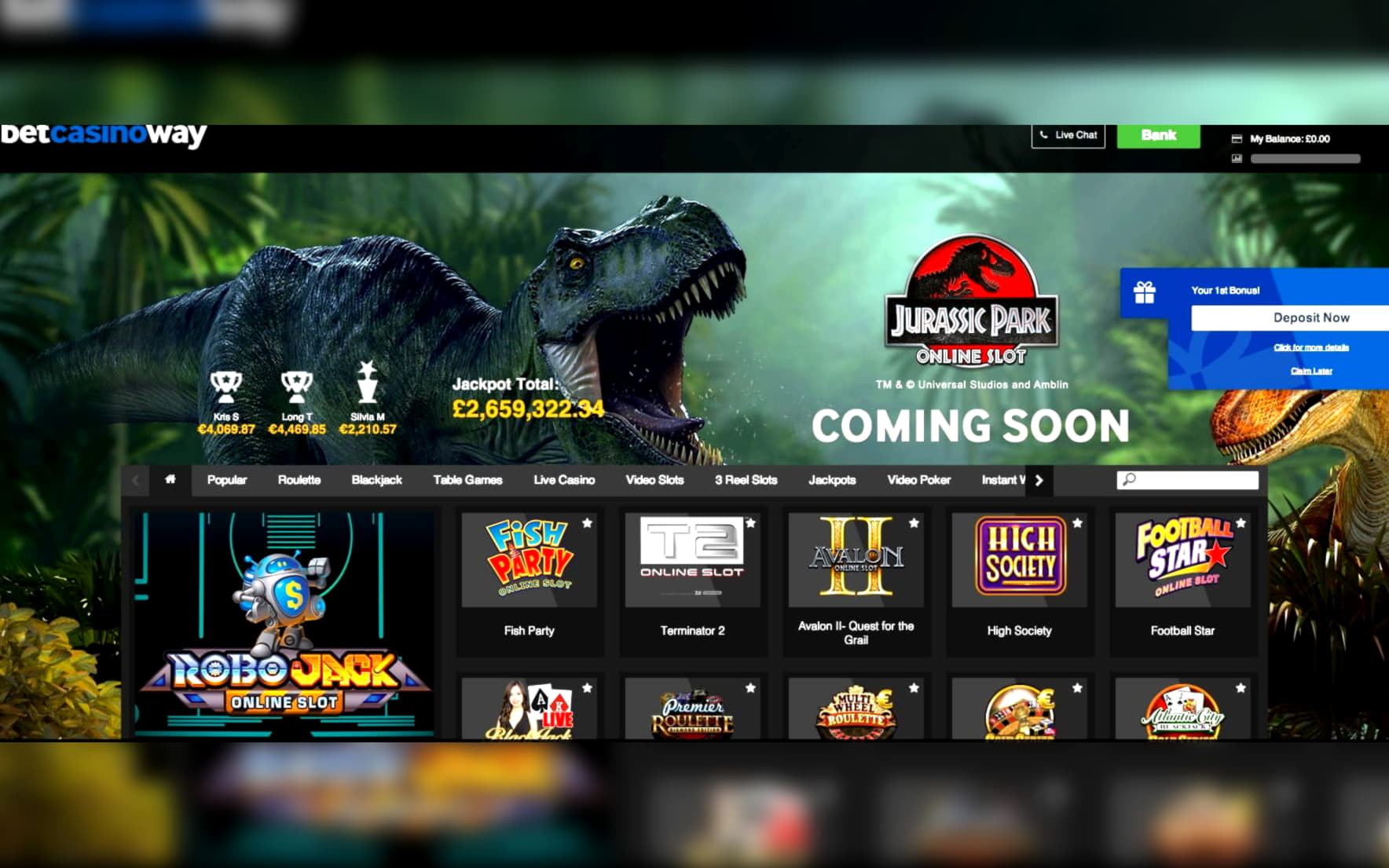Open the 3 Reel Slots tab
Image resolution: width=1389 pixels, height=868 pixels.
click(746, 480)
